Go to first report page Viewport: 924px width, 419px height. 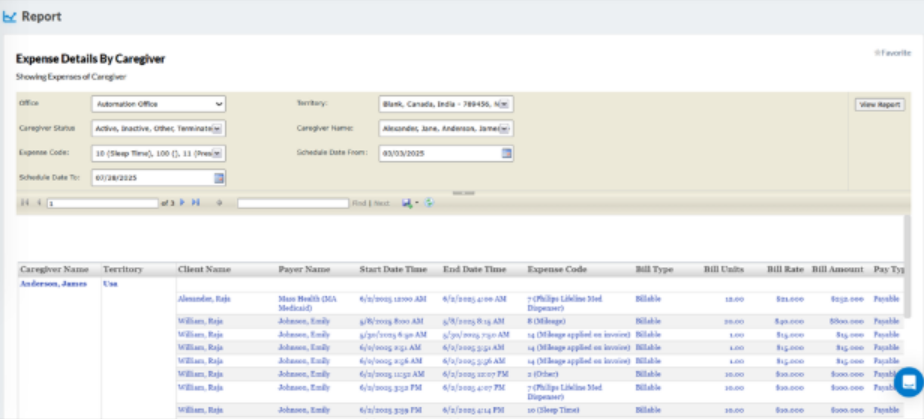(x=24, y=203)
